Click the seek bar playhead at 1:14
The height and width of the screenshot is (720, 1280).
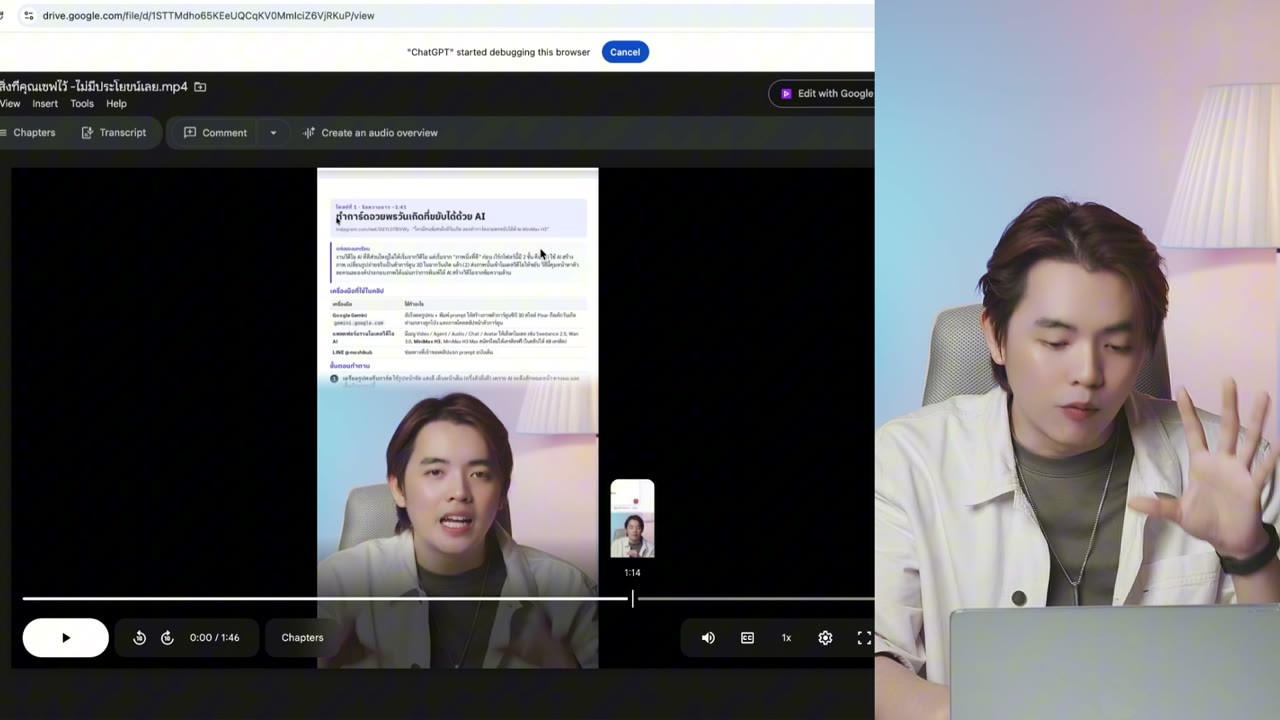click(632, 599)
